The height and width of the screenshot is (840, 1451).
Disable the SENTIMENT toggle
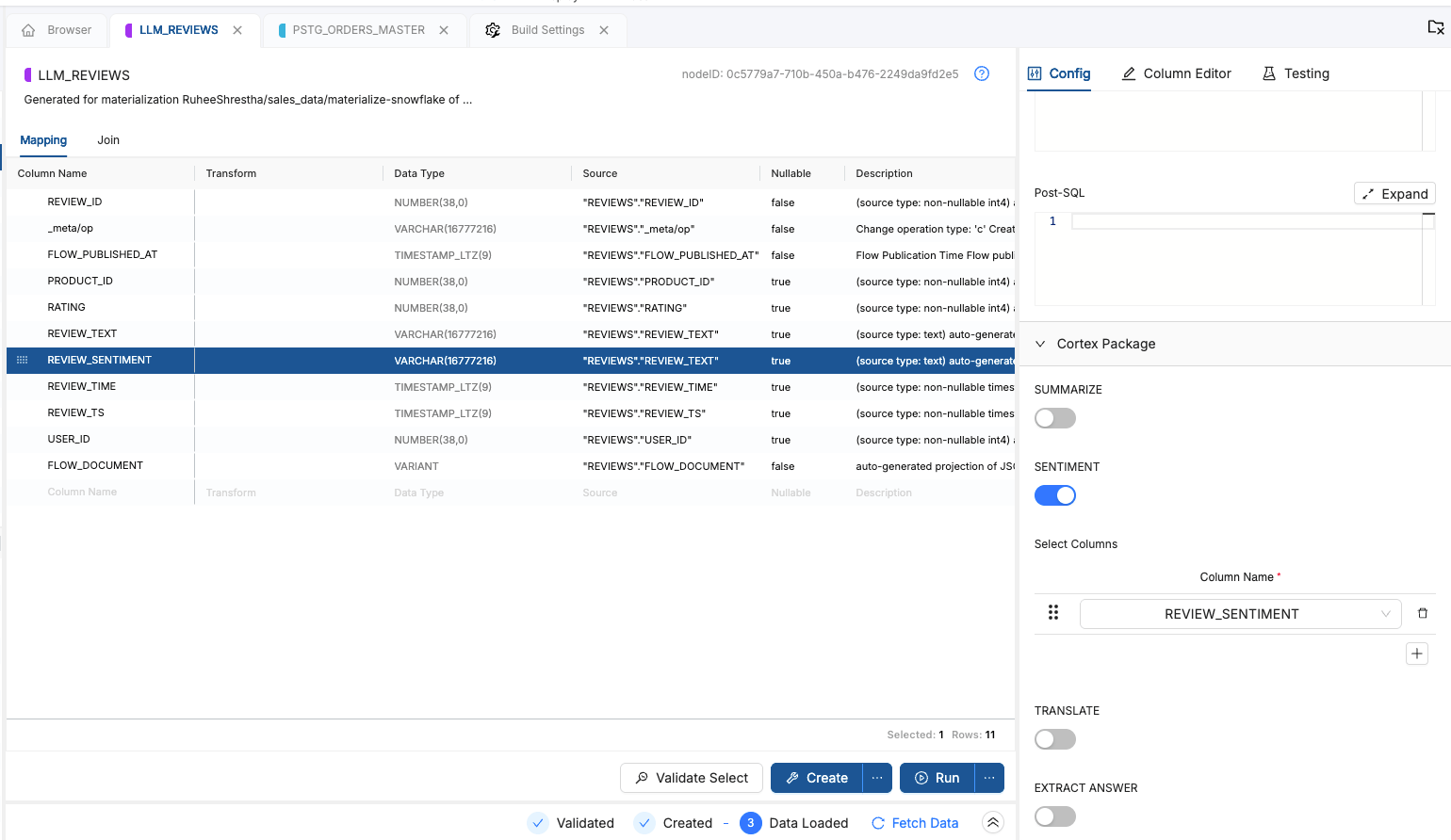click(x=1054, y=494)
